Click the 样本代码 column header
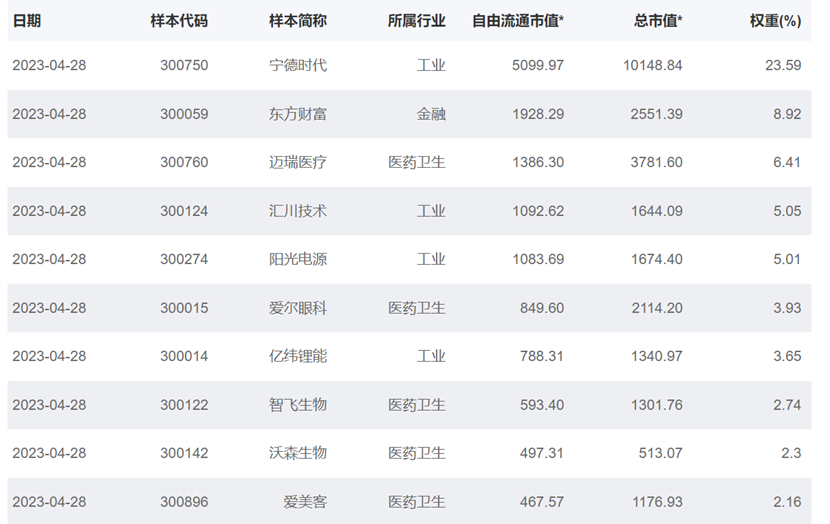830x524 pixels. click(x=179, y=21)
